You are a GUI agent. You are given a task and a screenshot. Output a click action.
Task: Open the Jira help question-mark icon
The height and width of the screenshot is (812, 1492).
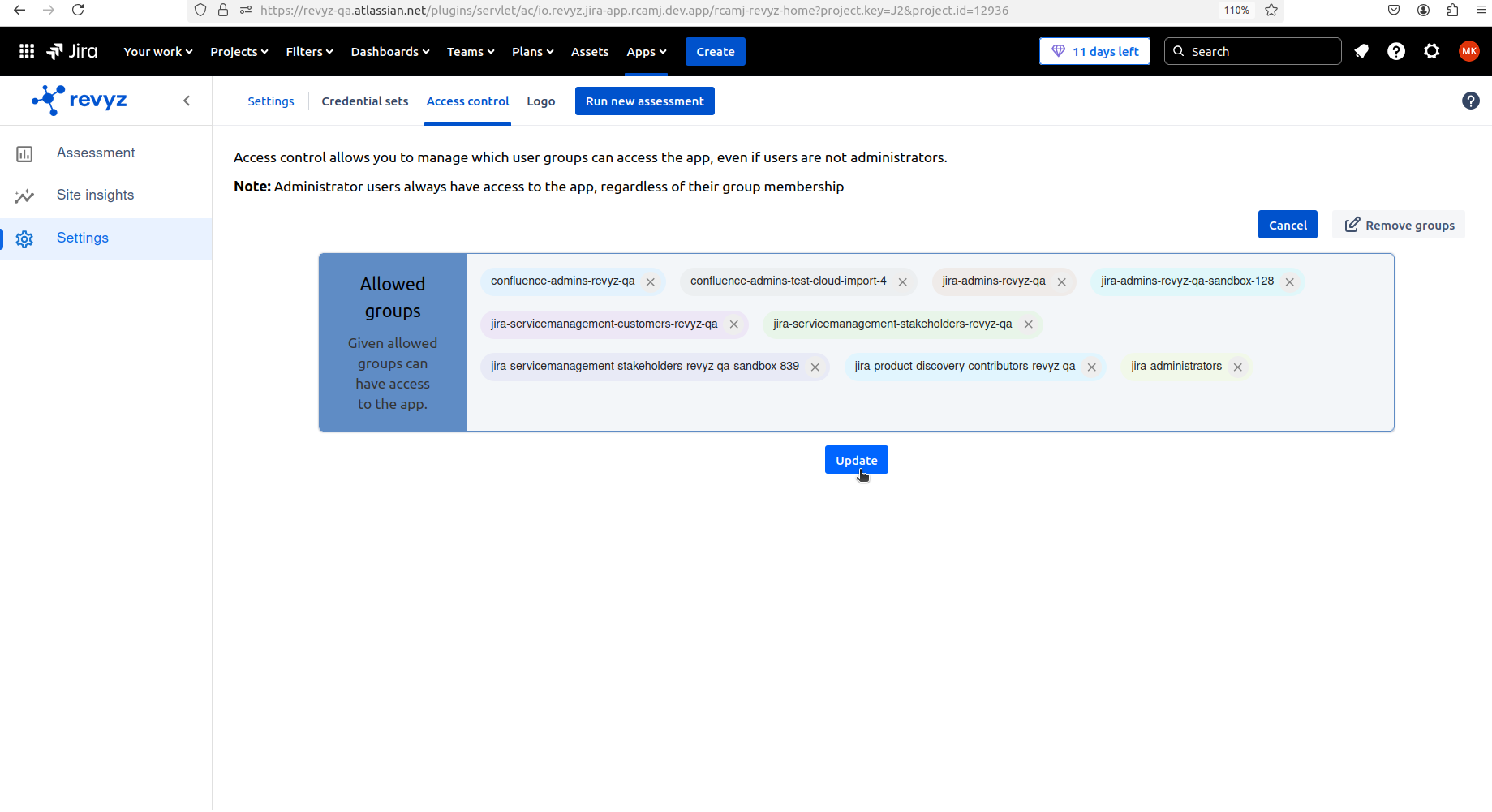click(1396, 51)
